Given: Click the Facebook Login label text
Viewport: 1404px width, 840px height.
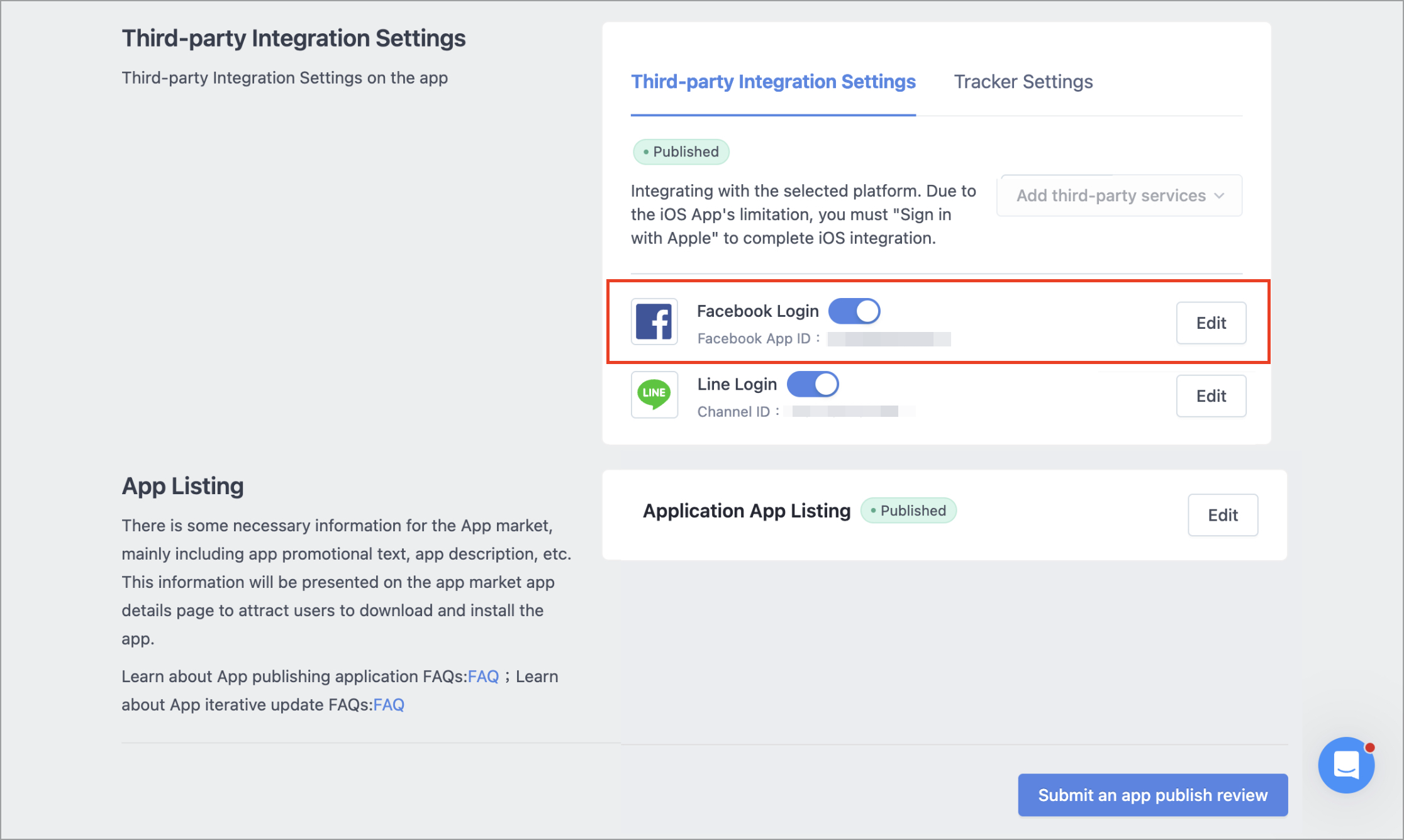Looking at the screenshot, I should pyautogui.click(x=758, y=311).
